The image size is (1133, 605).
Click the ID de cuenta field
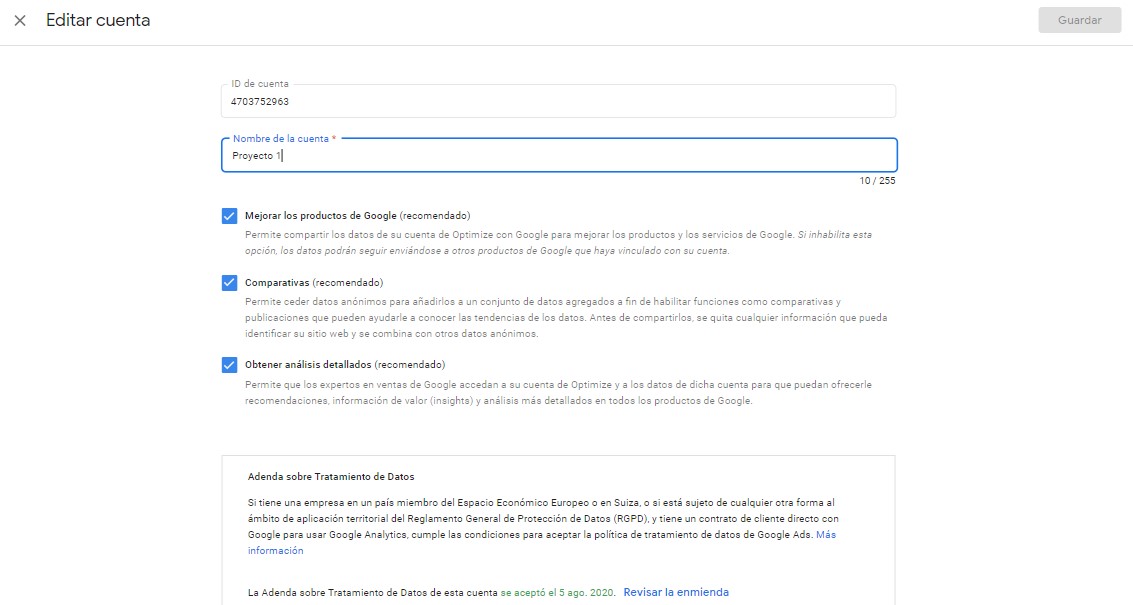(557, 101)
